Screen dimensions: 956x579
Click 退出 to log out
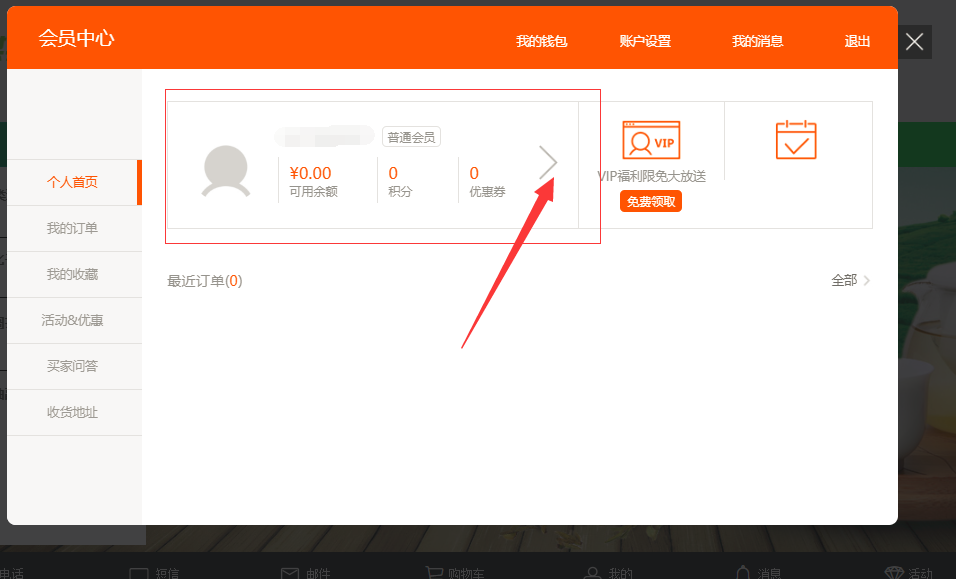click(857, 41)
